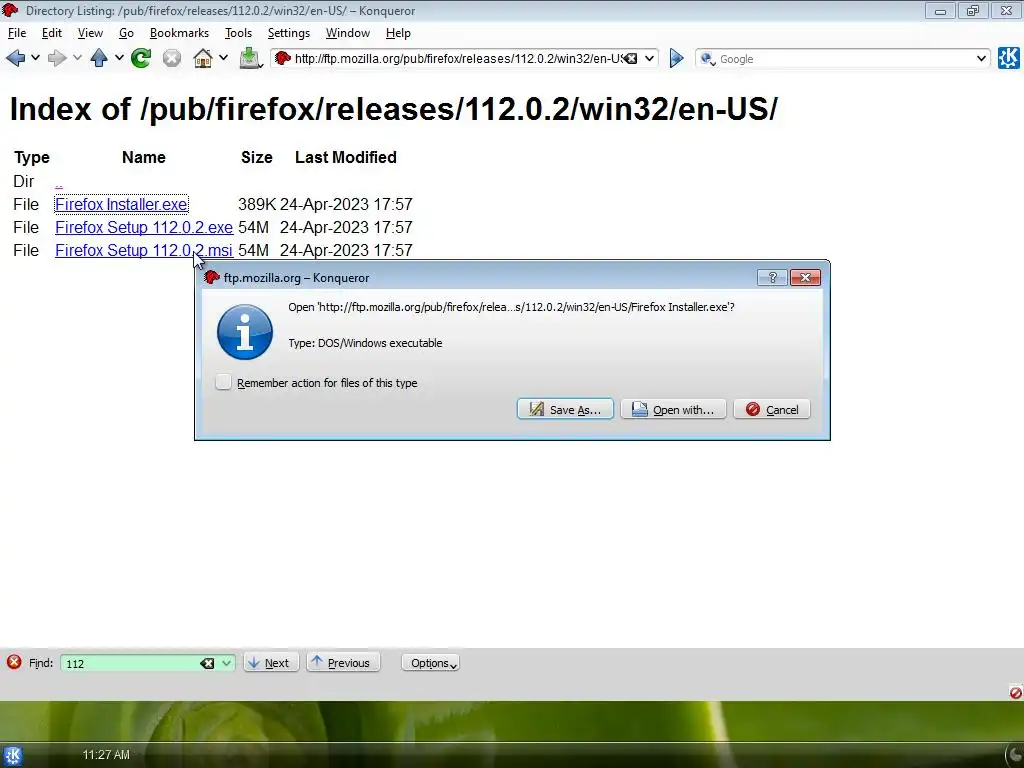Open the Go menu
The height and width of the screenshot is (768, 1024).
(x=126, y=33)
